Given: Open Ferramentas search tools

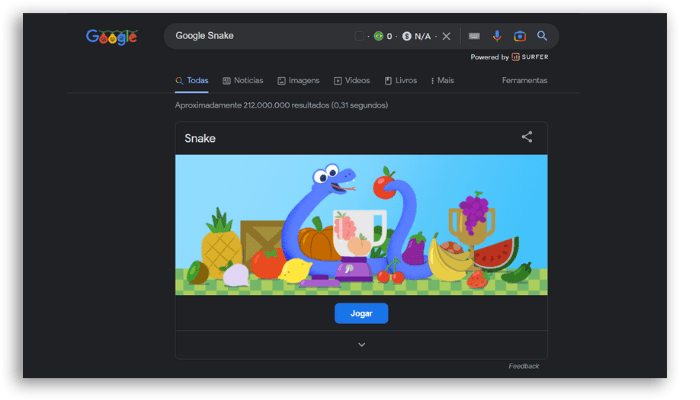Looking at the screenshot, I should [525, 80].
